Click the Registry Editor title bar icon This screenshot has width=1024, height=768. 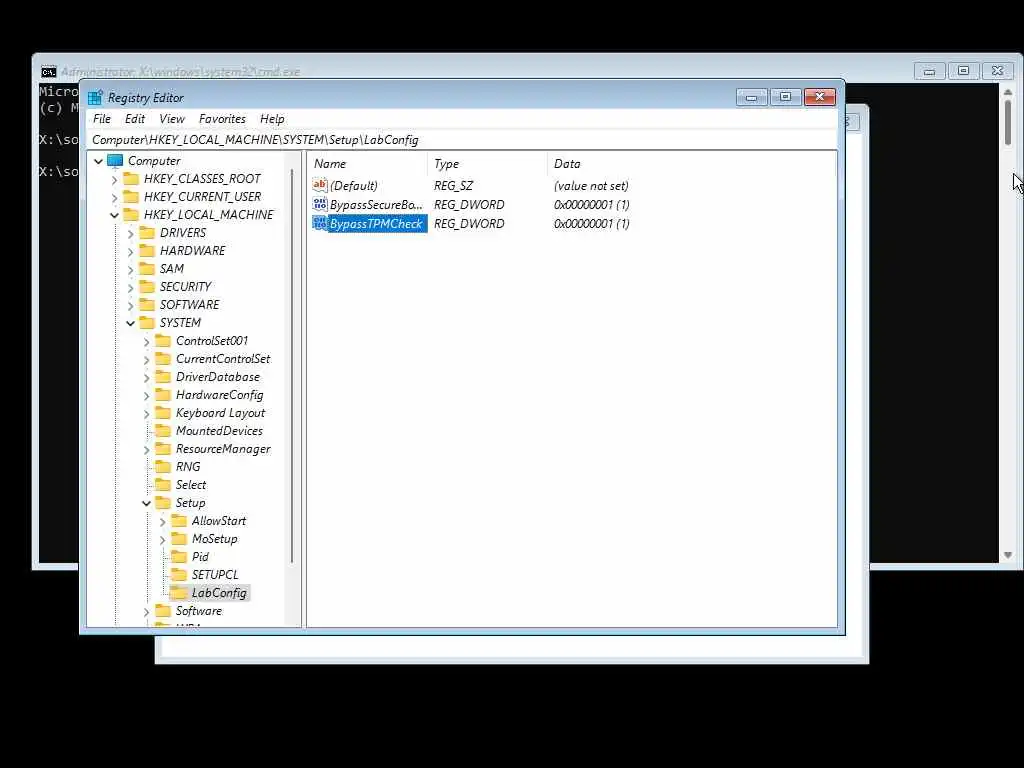95,97
